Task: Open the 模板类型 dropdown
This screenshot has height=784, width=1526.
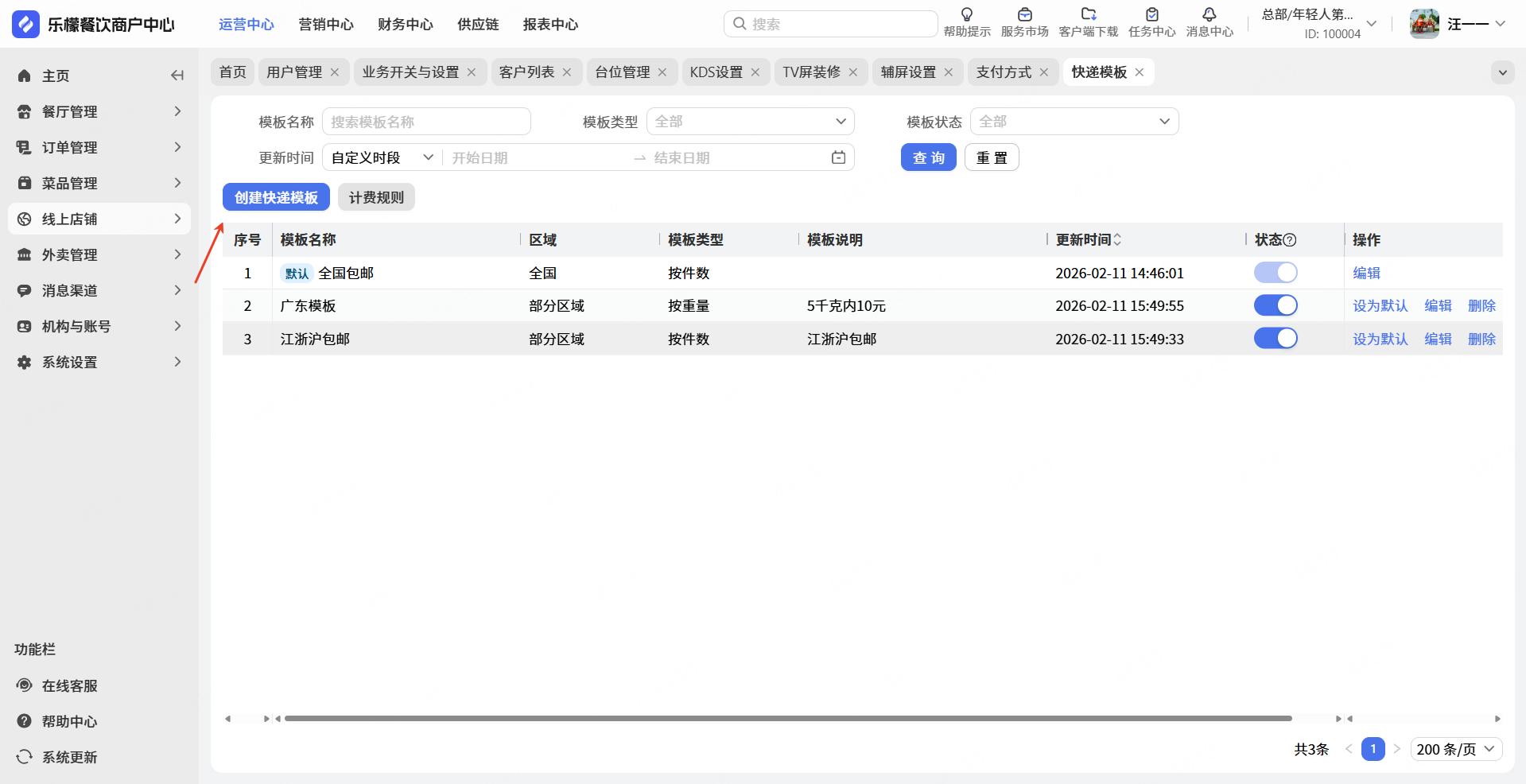Action: point(751,122)
